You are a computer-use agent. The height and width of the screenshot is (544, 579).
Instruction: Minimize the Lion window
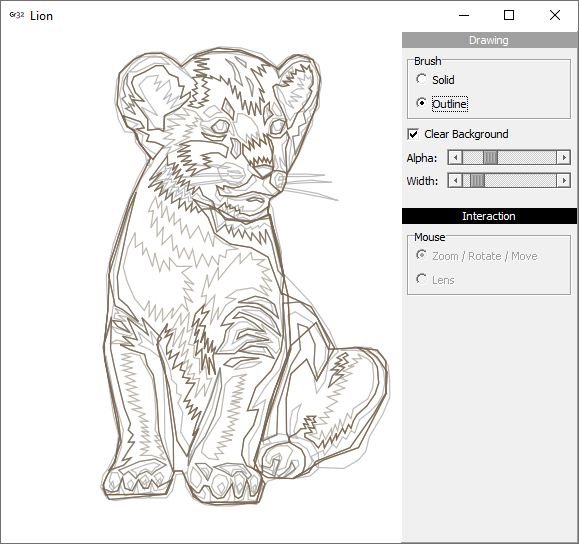tap(464, 16)
